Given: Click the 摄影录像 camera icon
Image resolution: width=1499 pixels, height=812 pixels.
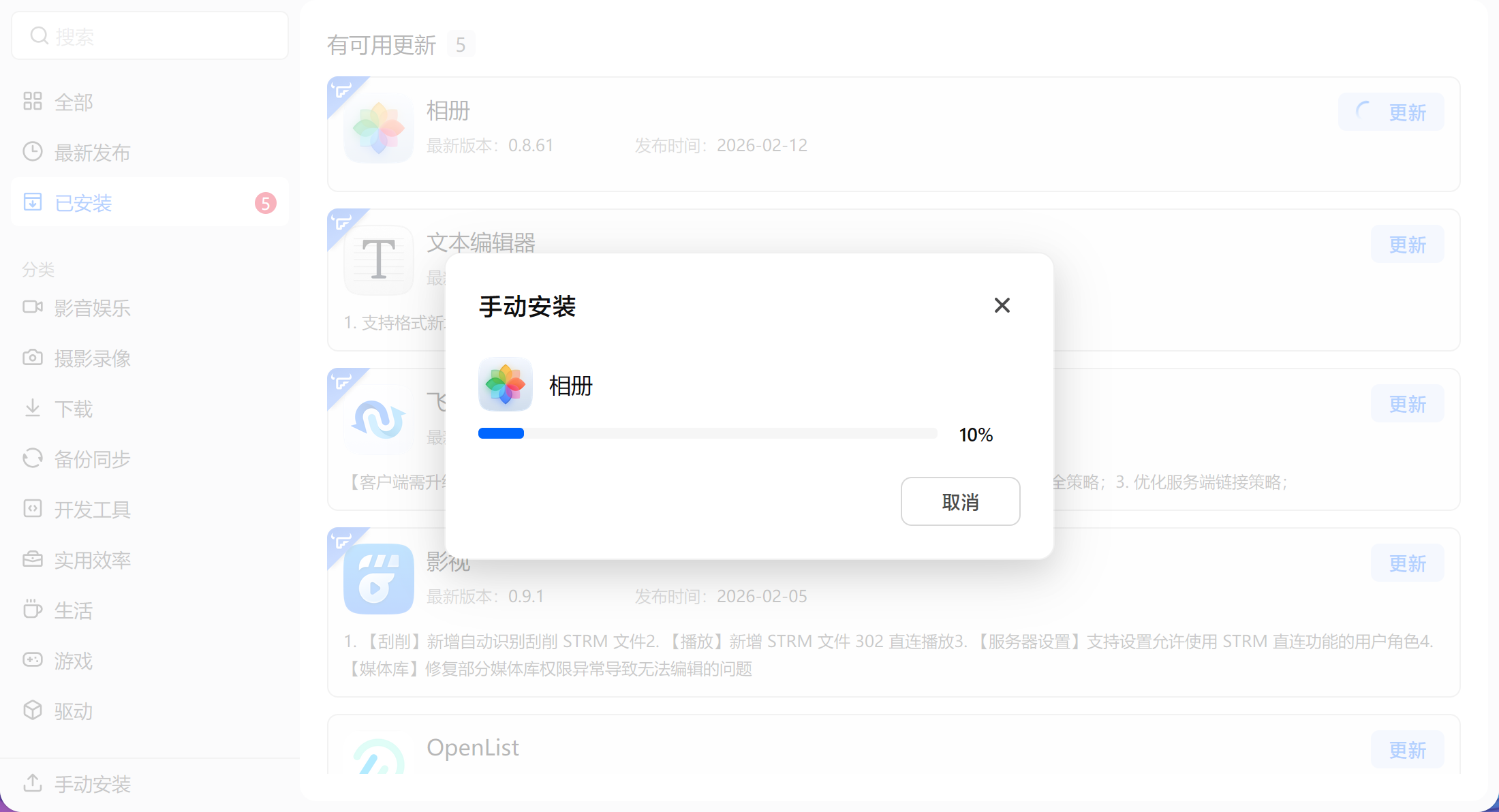Looking at the screenshot, I should point(32,357).
